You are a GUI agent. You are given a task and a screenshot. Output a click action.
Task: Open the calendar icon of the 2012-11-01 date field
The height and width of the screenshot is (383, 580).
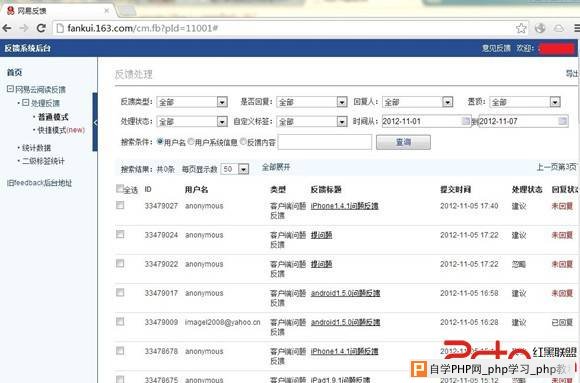[466, 121]
